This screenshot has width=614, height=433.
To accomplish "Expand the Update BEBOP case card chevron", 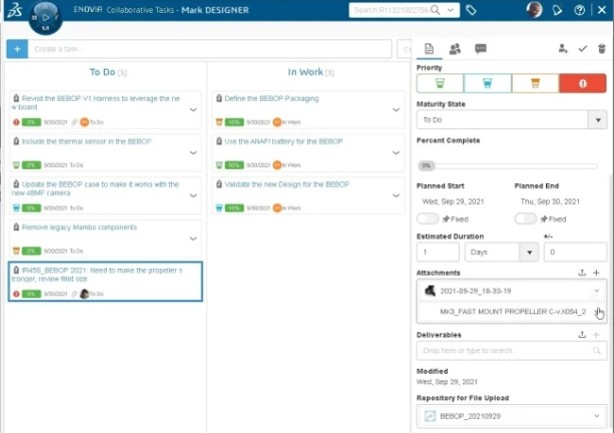I will pos(193,195).
